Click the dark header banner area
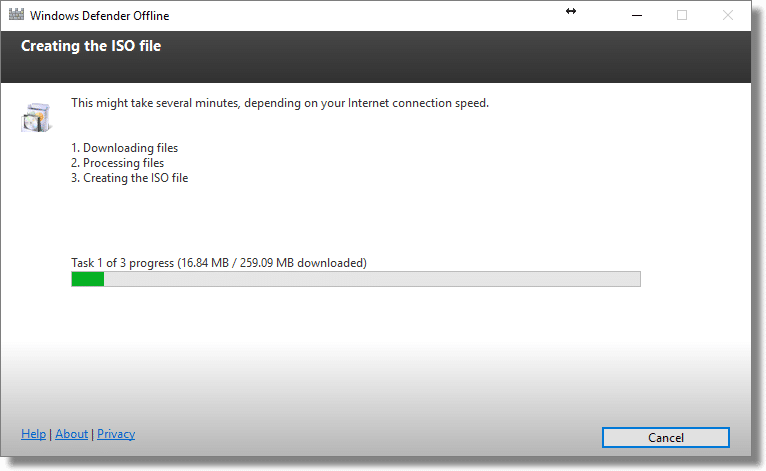Screen dimensions: 766x471 [x=376, y=57]
